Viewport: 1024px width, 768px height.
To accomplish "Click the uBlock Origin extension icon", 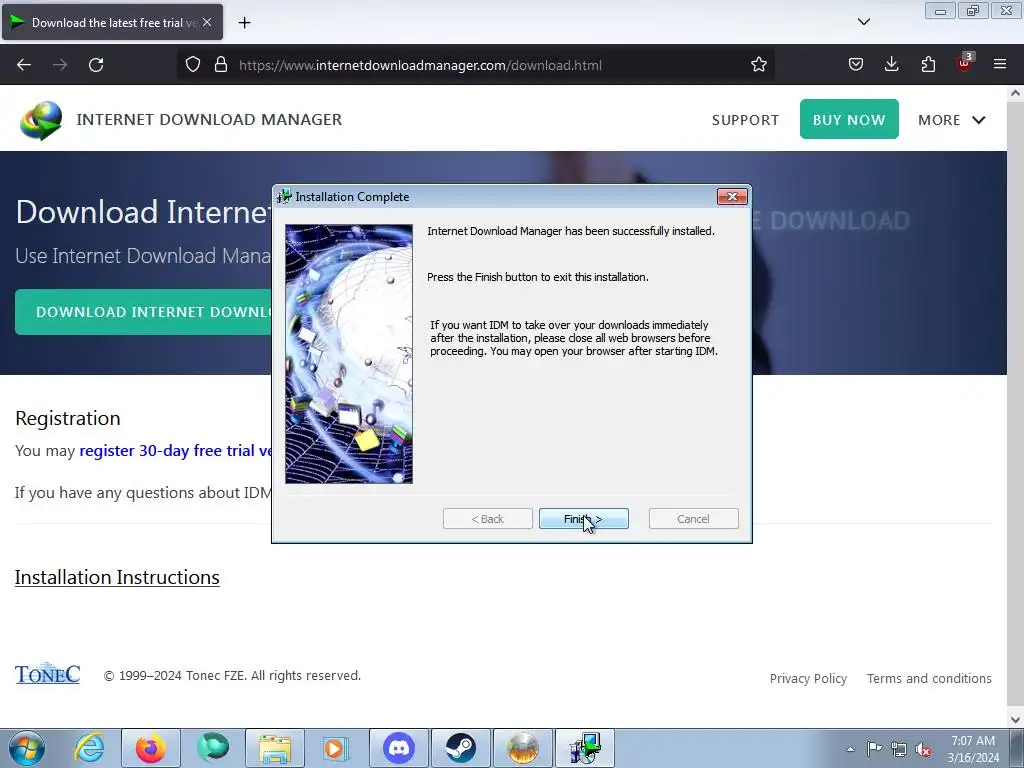I will pyautogui.click(x=965, y=63).
